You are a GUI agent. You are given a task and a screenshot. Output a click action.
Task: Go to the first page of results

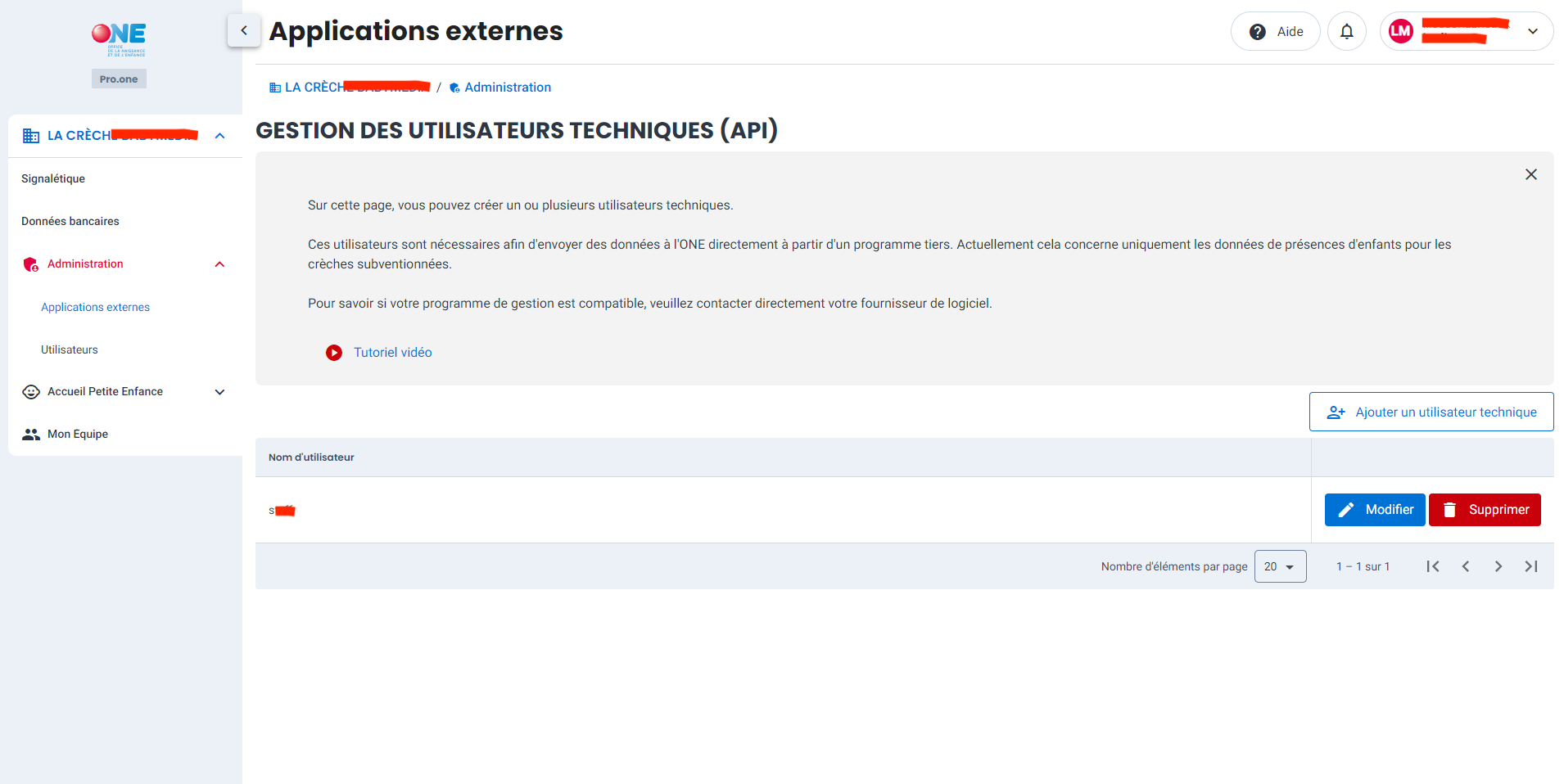(x=1432, y=566)
